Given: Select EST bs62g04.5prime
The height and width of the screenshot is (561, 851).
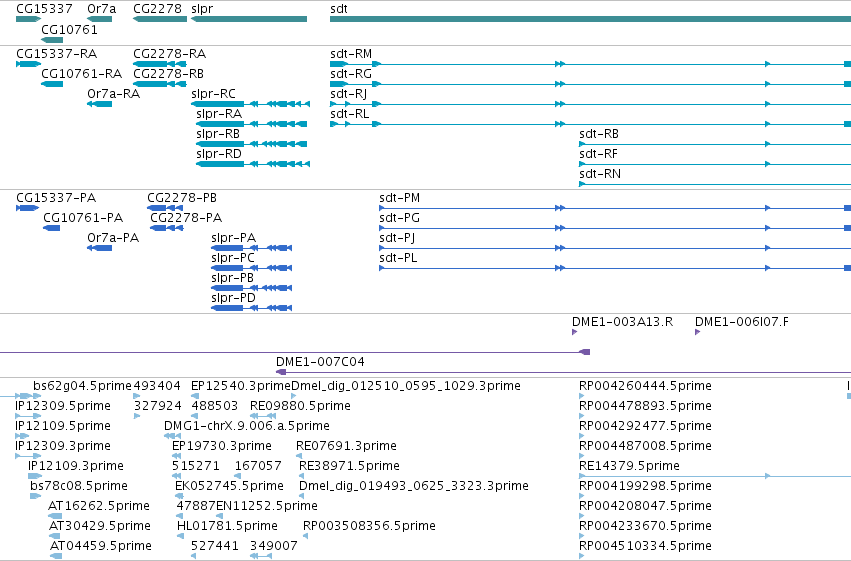Looking at the screenshot, I should pos(82,386).
